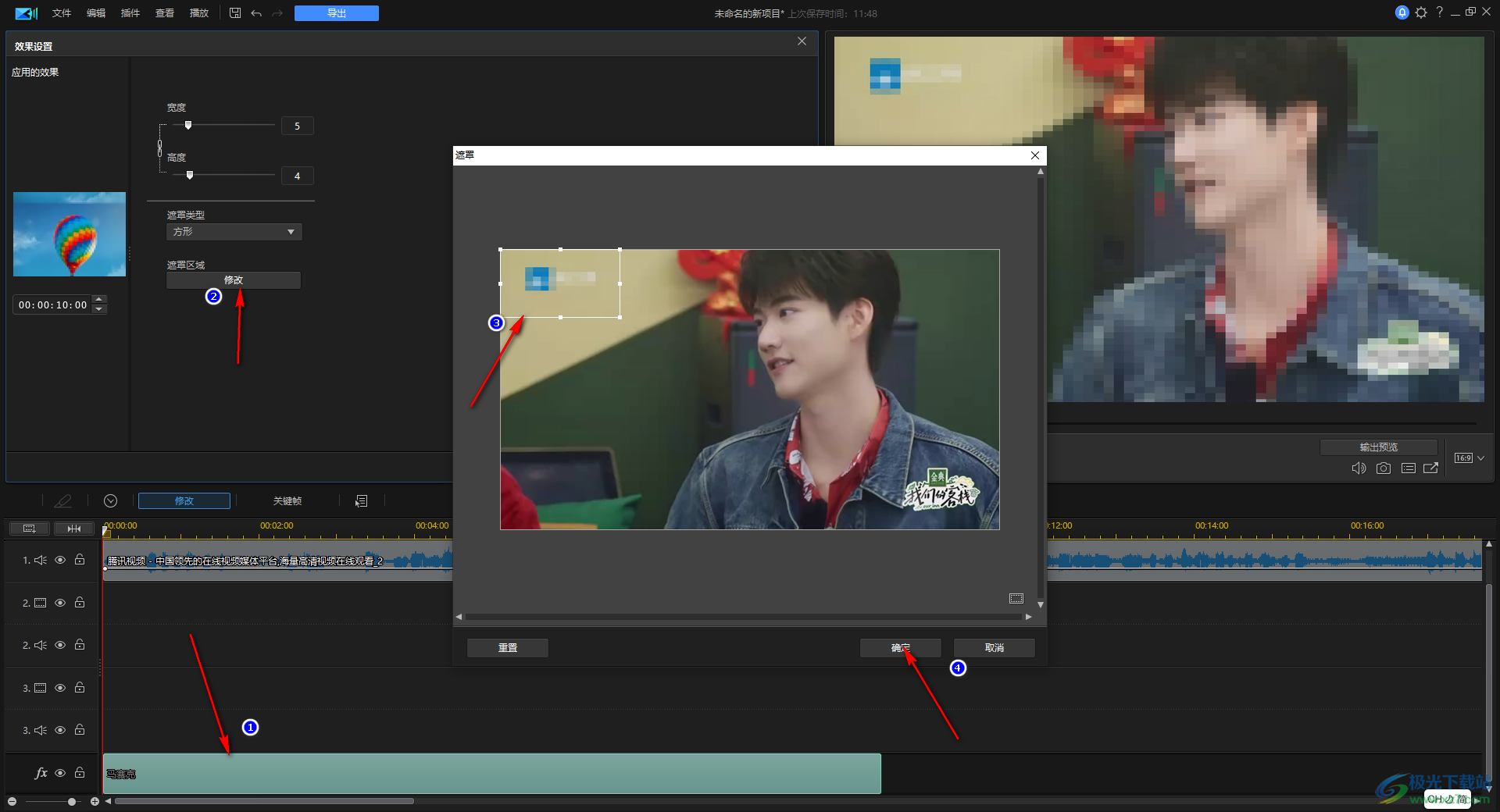Open the 16:9 aspect ratio dropdown
This screenshot has height=812, width=1500.
(x=1469, y=458)
